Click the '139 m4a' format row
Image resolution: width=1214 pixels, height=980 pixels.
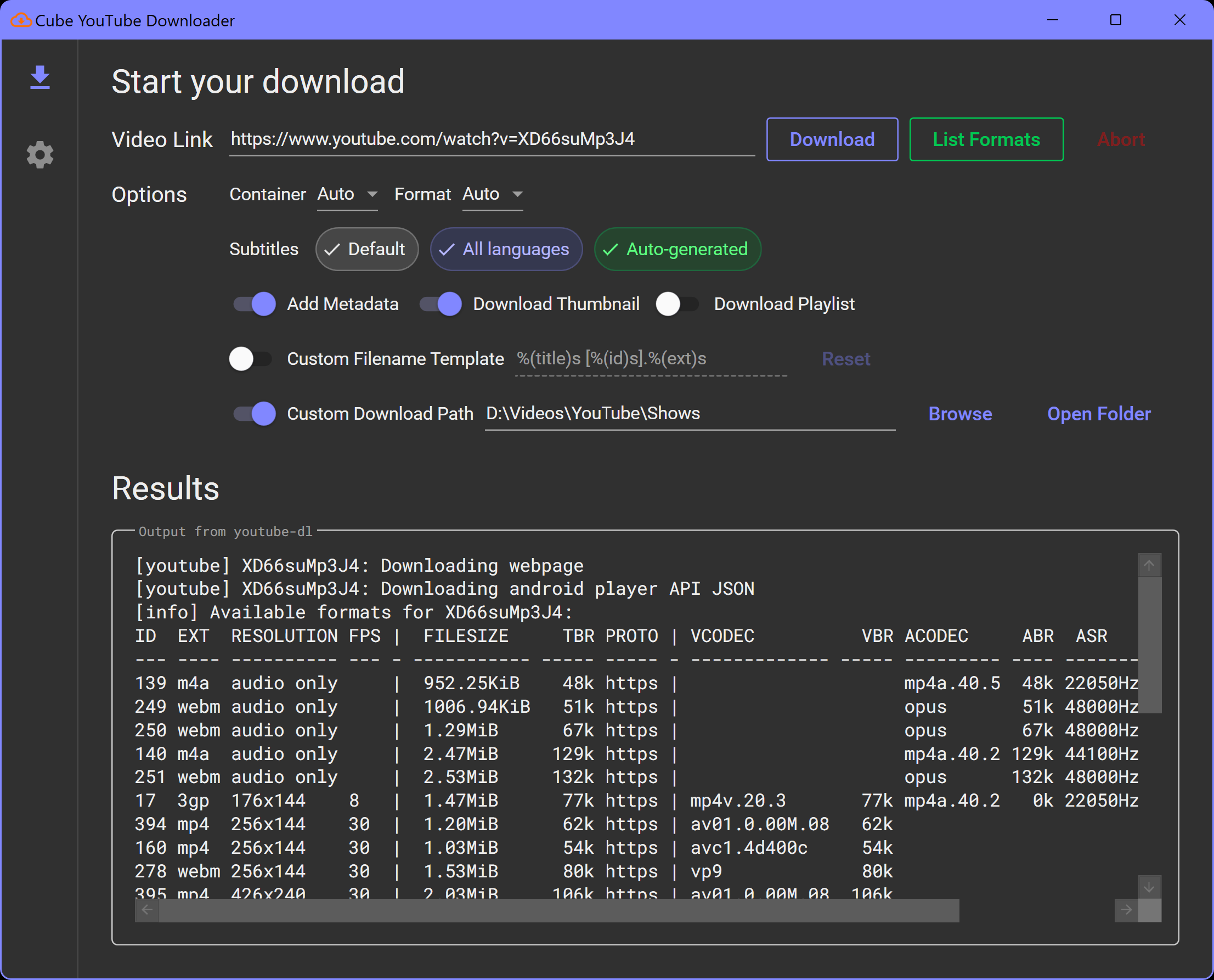point(636,683)
